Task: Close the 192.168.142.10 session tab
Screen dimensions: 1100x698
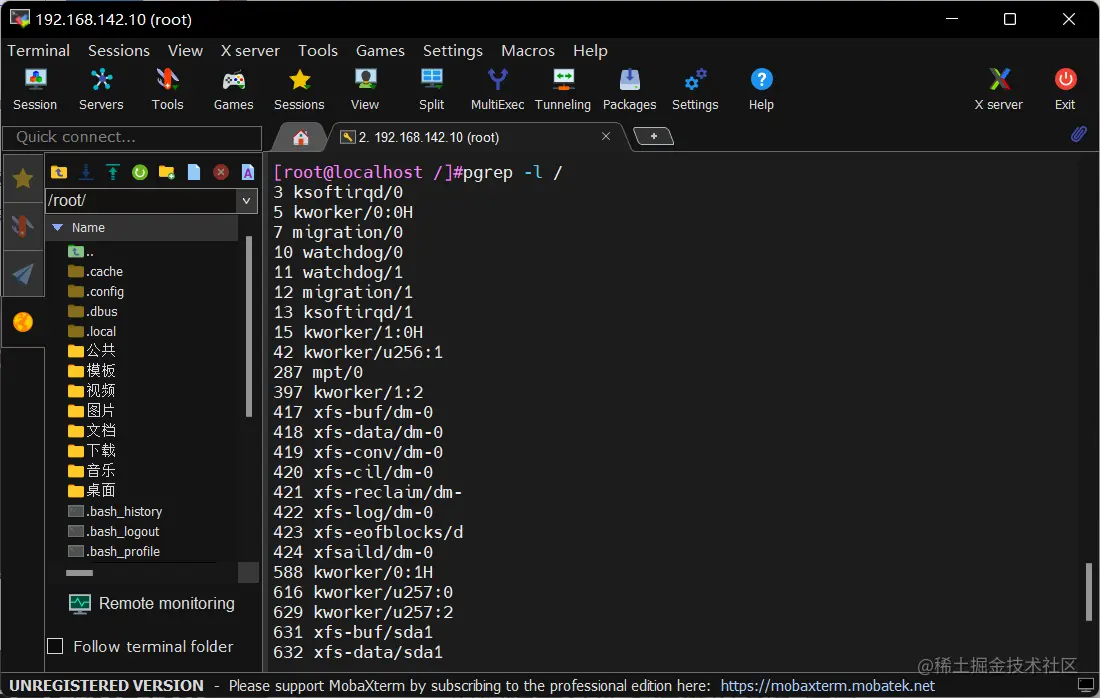Action: point(606,136)
